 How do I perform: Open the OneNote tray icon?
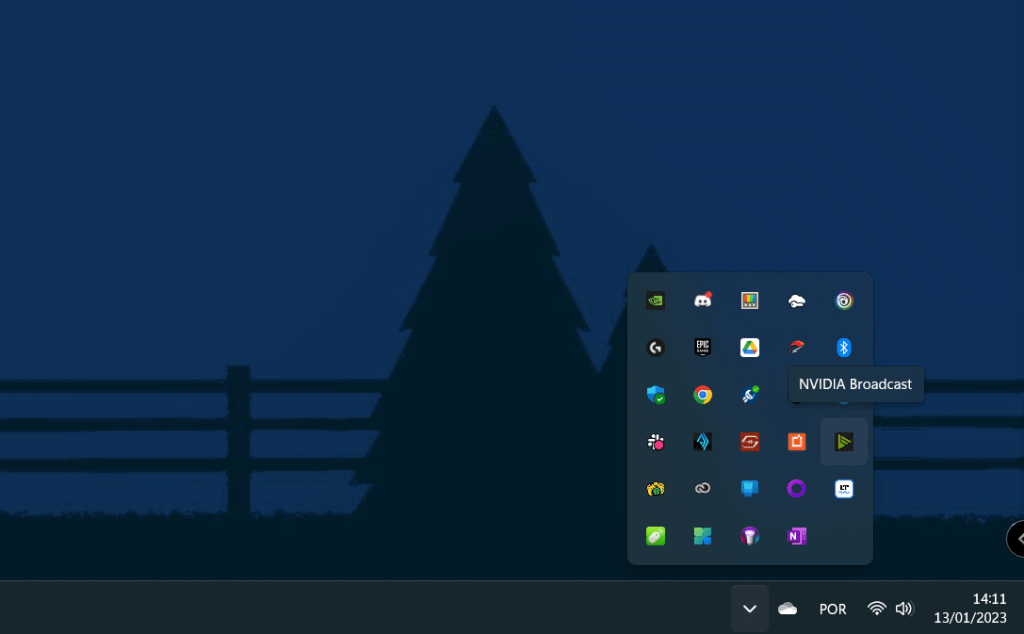click(796, 536)
